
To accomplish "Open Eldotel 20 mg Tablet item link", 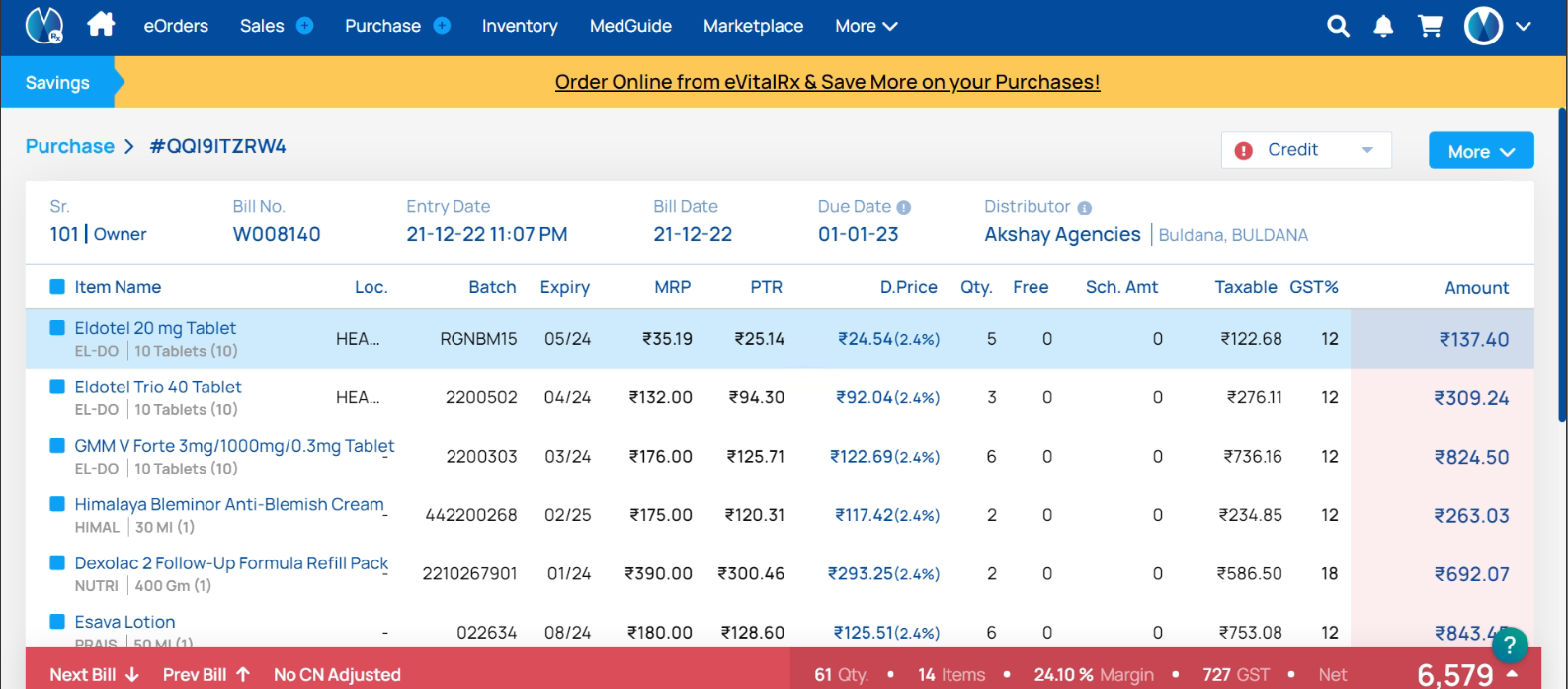I will click(x=155, y=328).
